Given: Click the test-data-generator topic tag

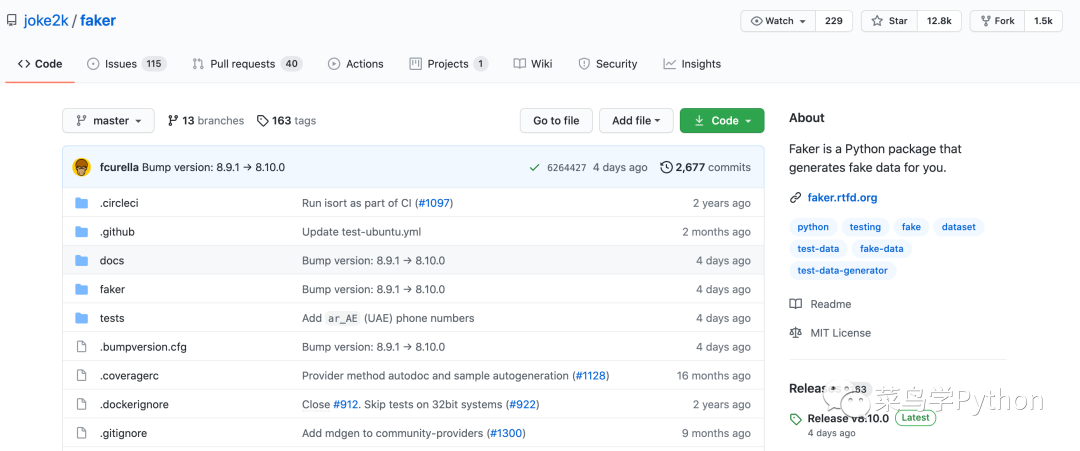Looking at the screenshot, I should tap(842, 271).
